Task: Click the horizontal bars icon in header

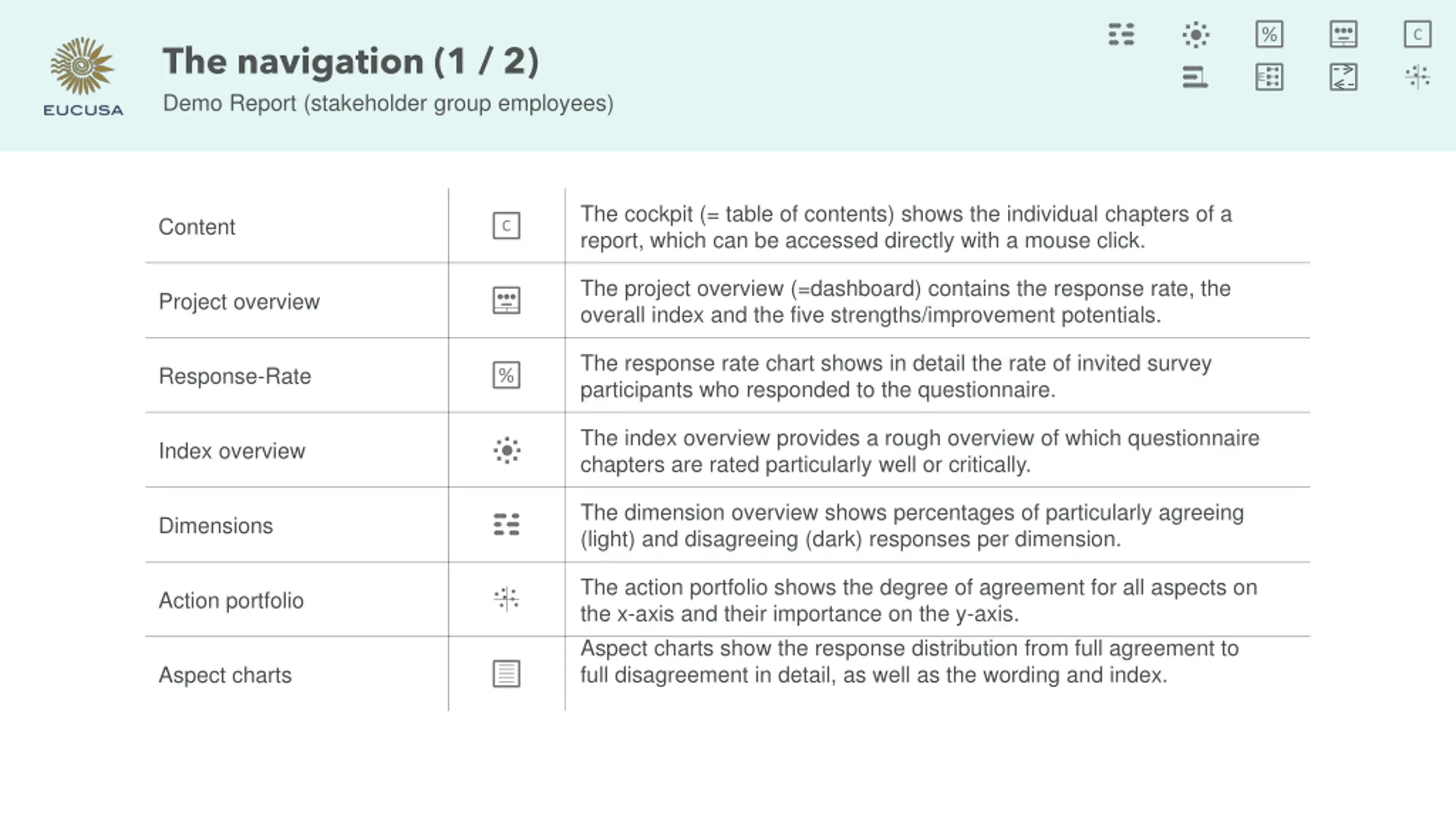Action: 1196,77
